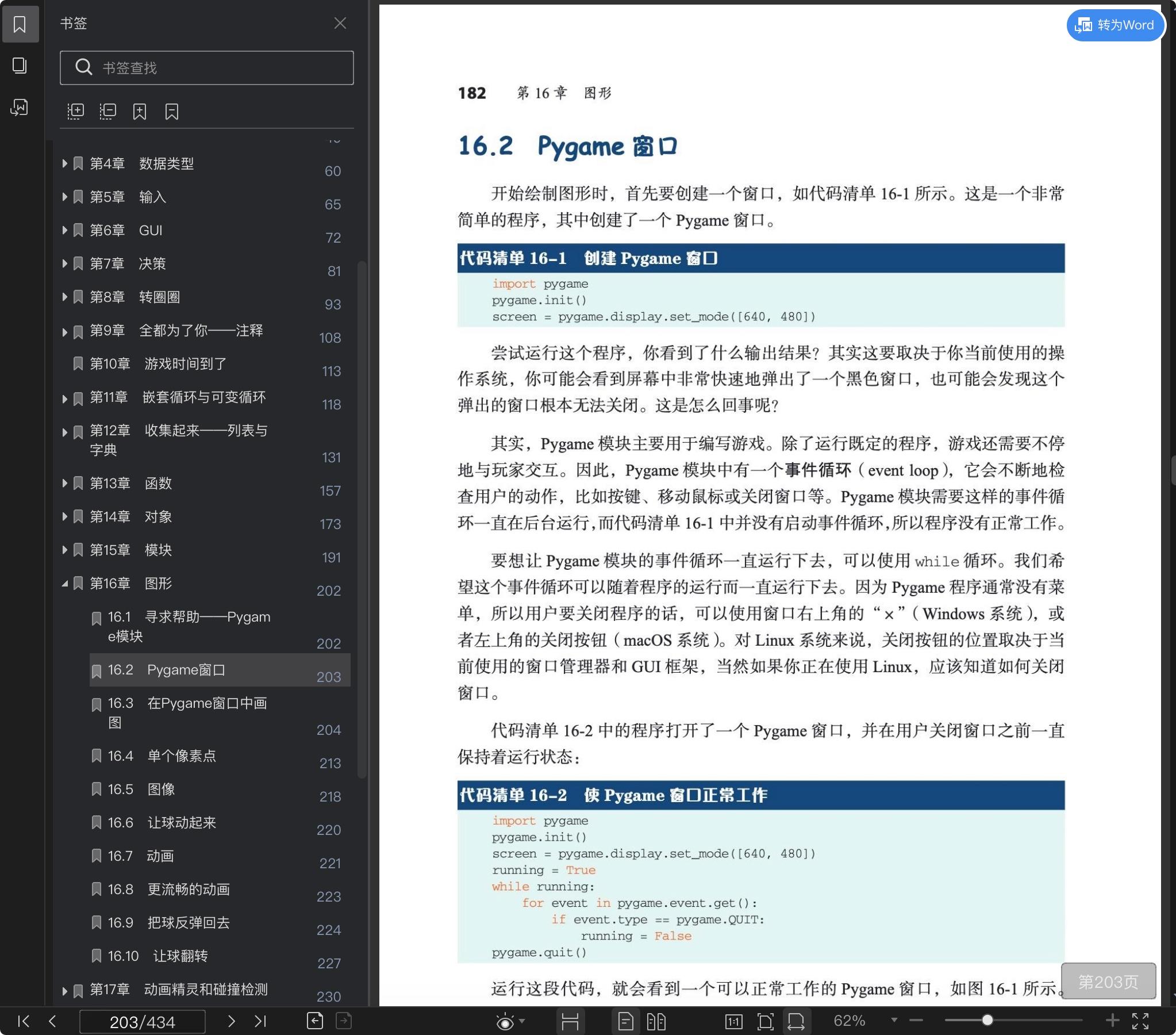Collapse all bookmarks icon

click(107, 111)
